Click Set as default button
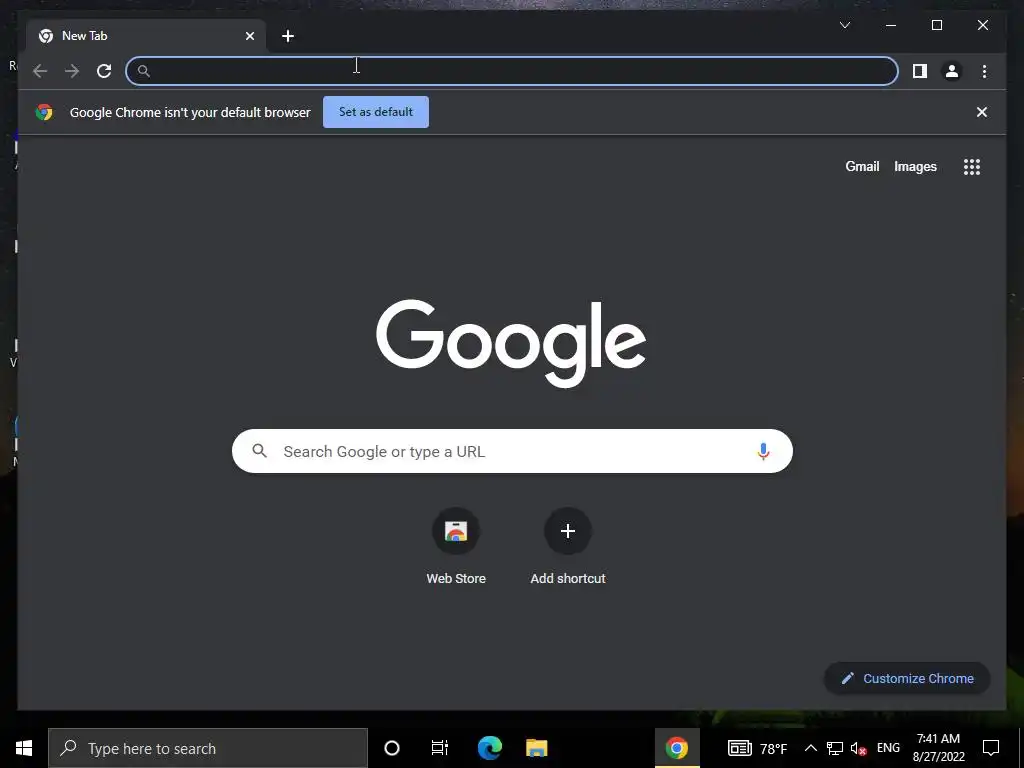Screen dimensions: 1024x768 click(x=376, y=112)
